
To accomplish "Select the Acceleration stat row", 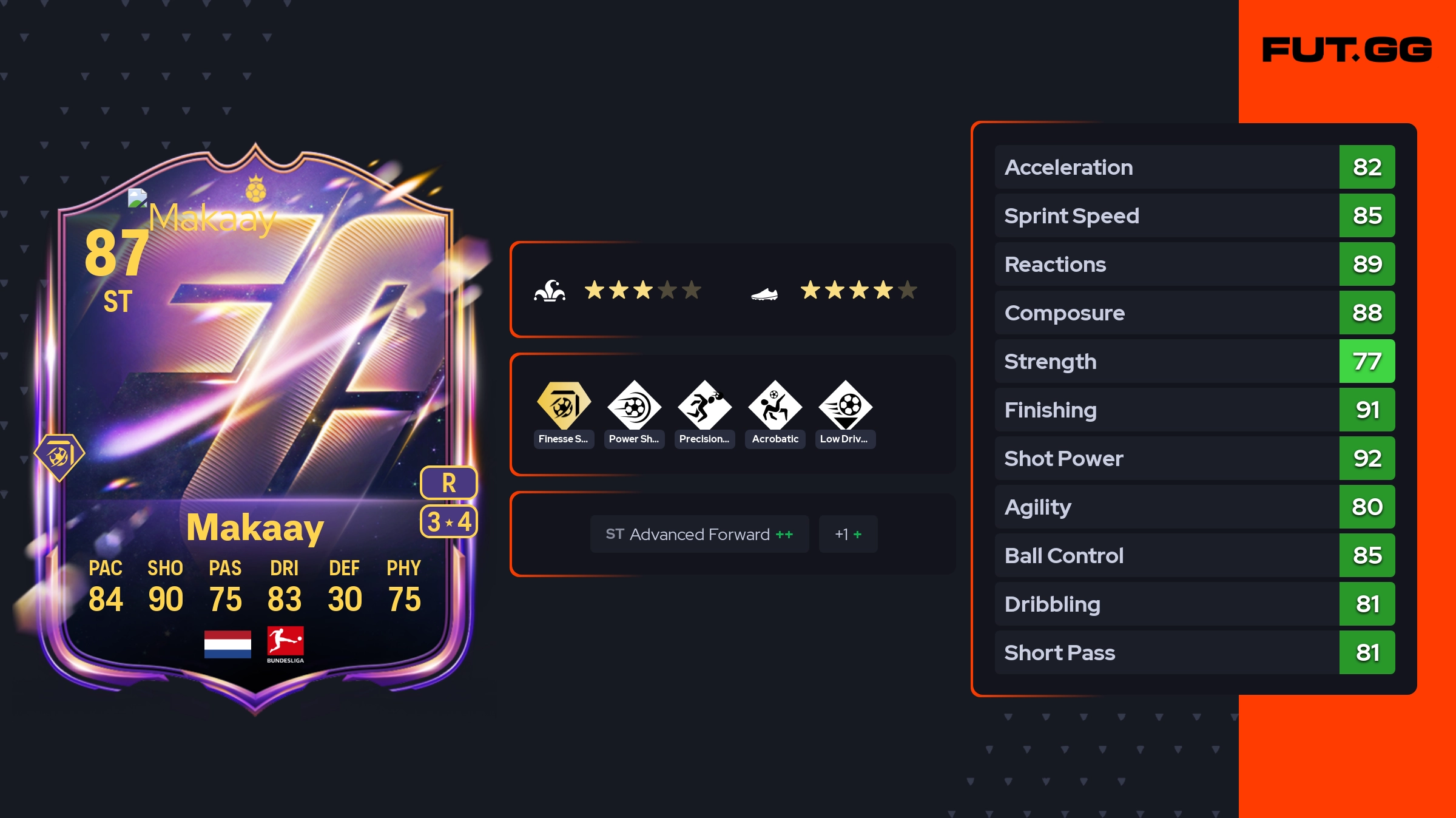I will 1195,167.
